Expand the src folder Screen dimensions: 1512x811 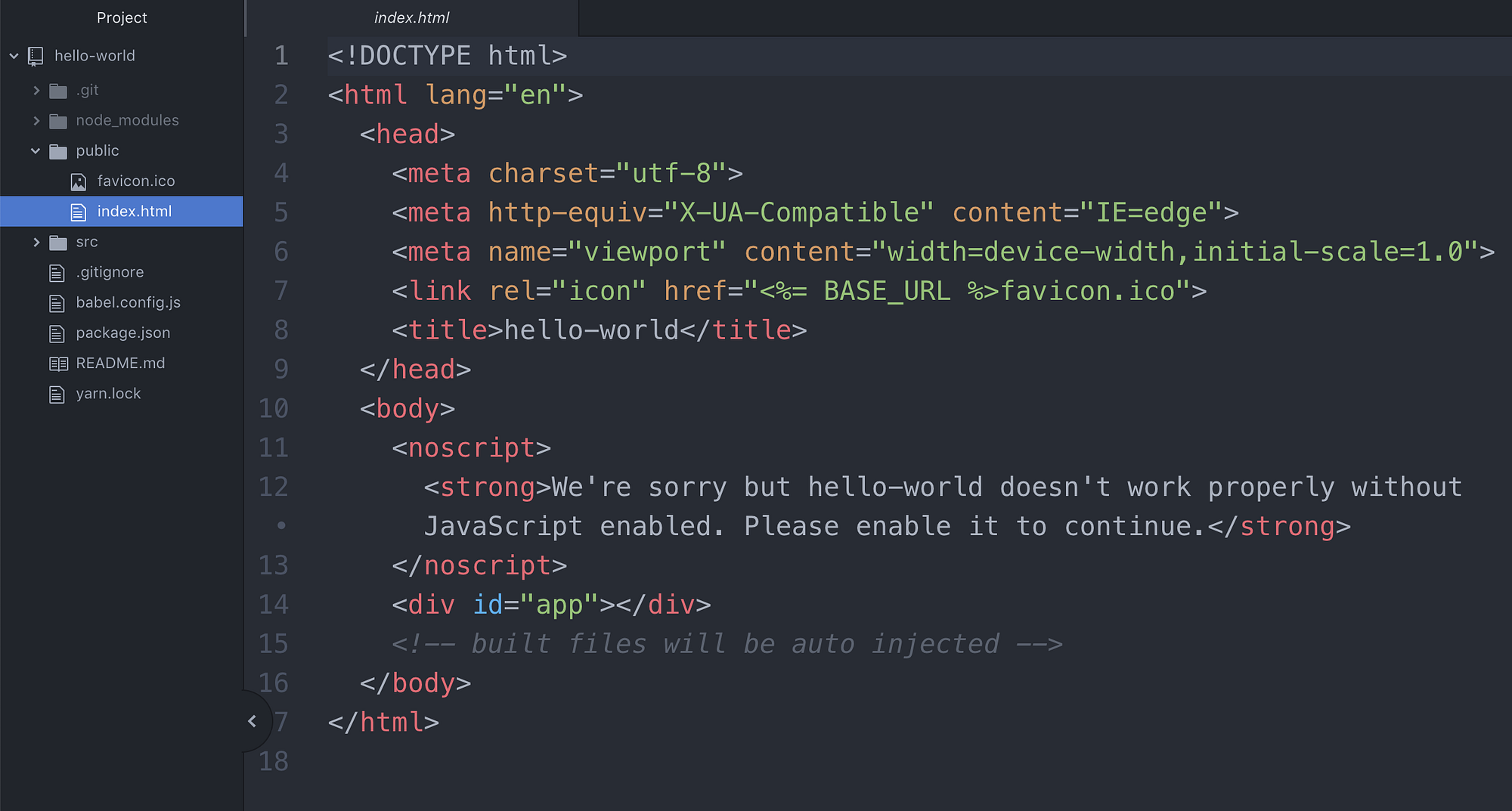click(36, 242)
